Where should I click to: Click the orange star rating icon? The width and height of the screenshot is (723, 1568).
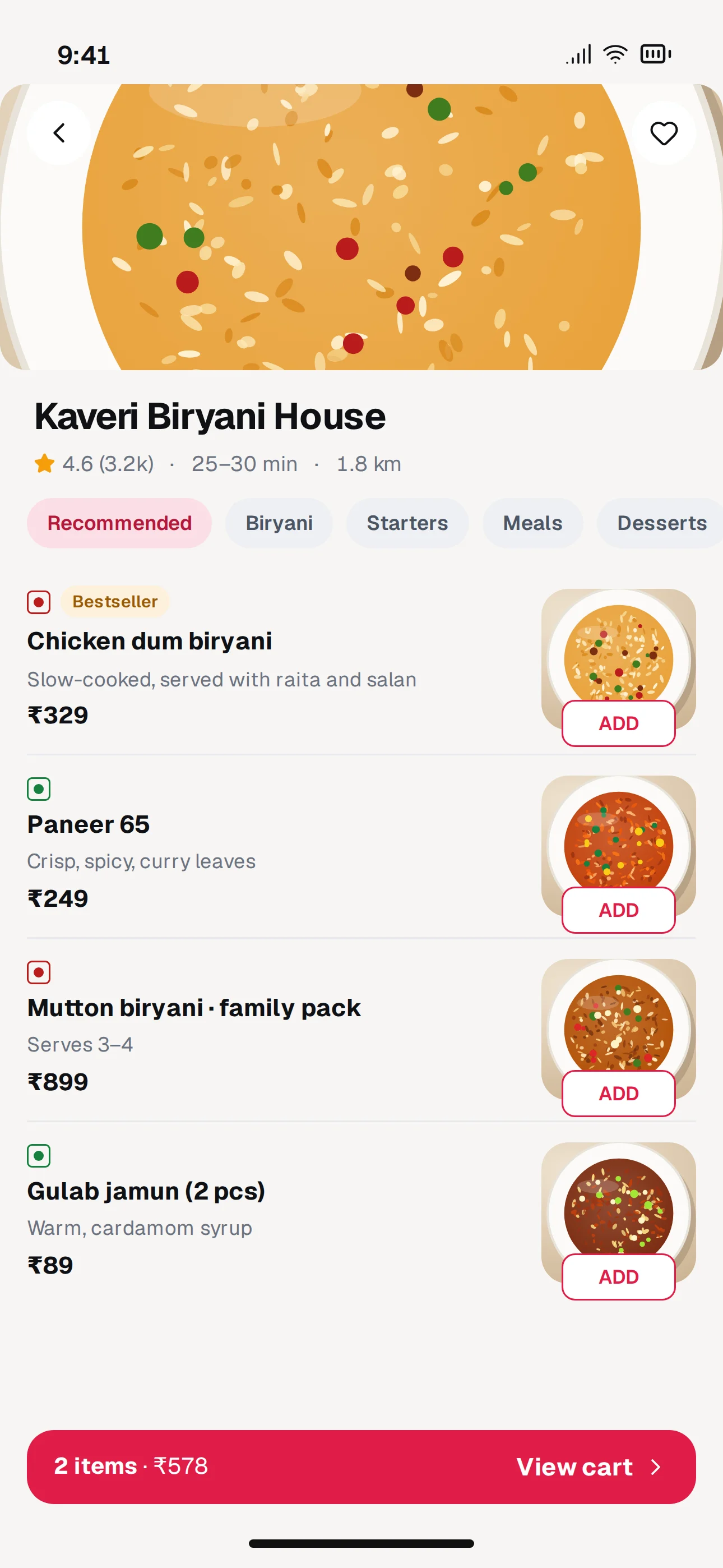pyautogui.click(x=44, y=464)
